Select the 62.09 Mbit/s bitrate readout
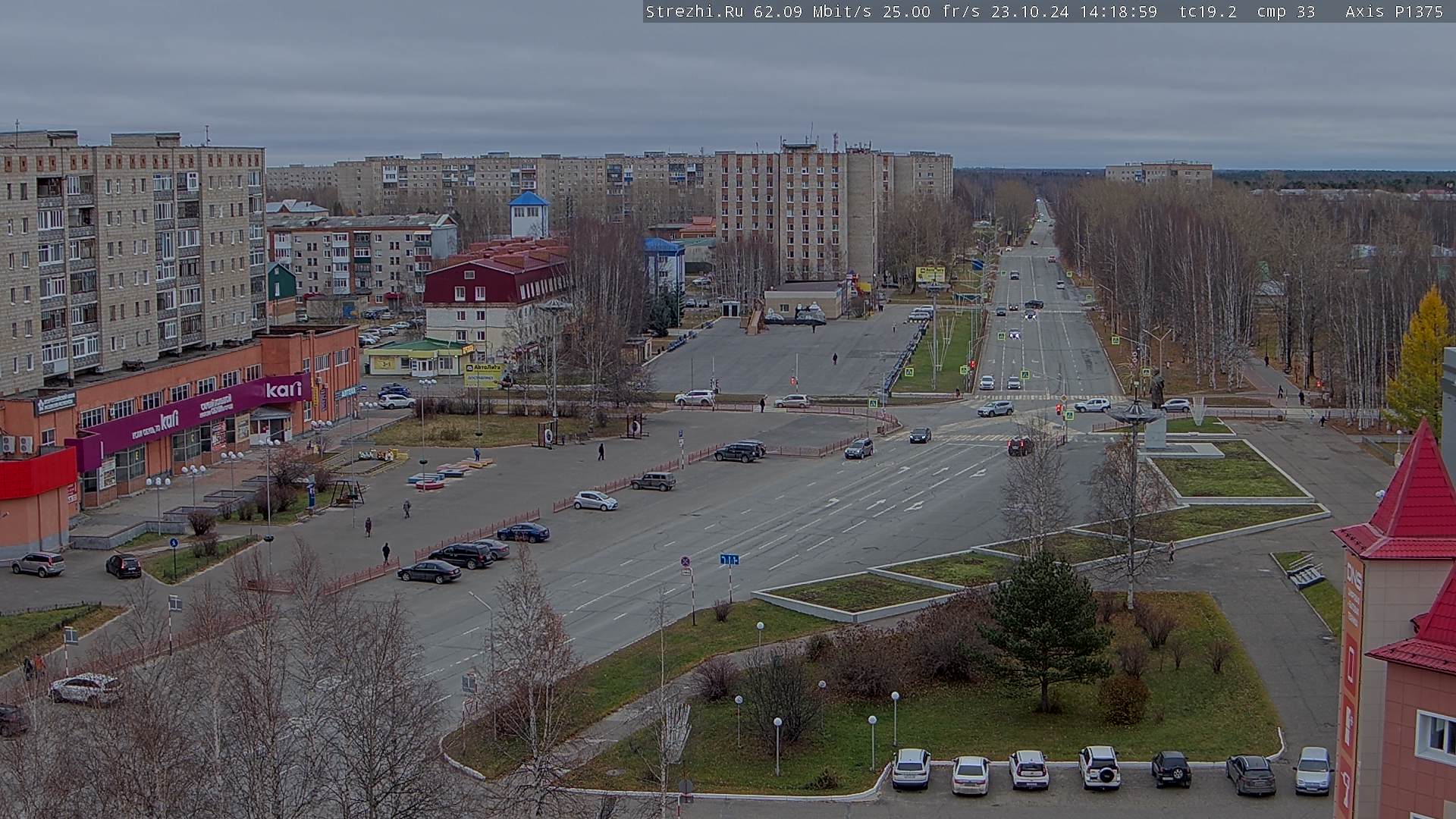The height and width of the screenshot is (819, 1456). point(813,11)
